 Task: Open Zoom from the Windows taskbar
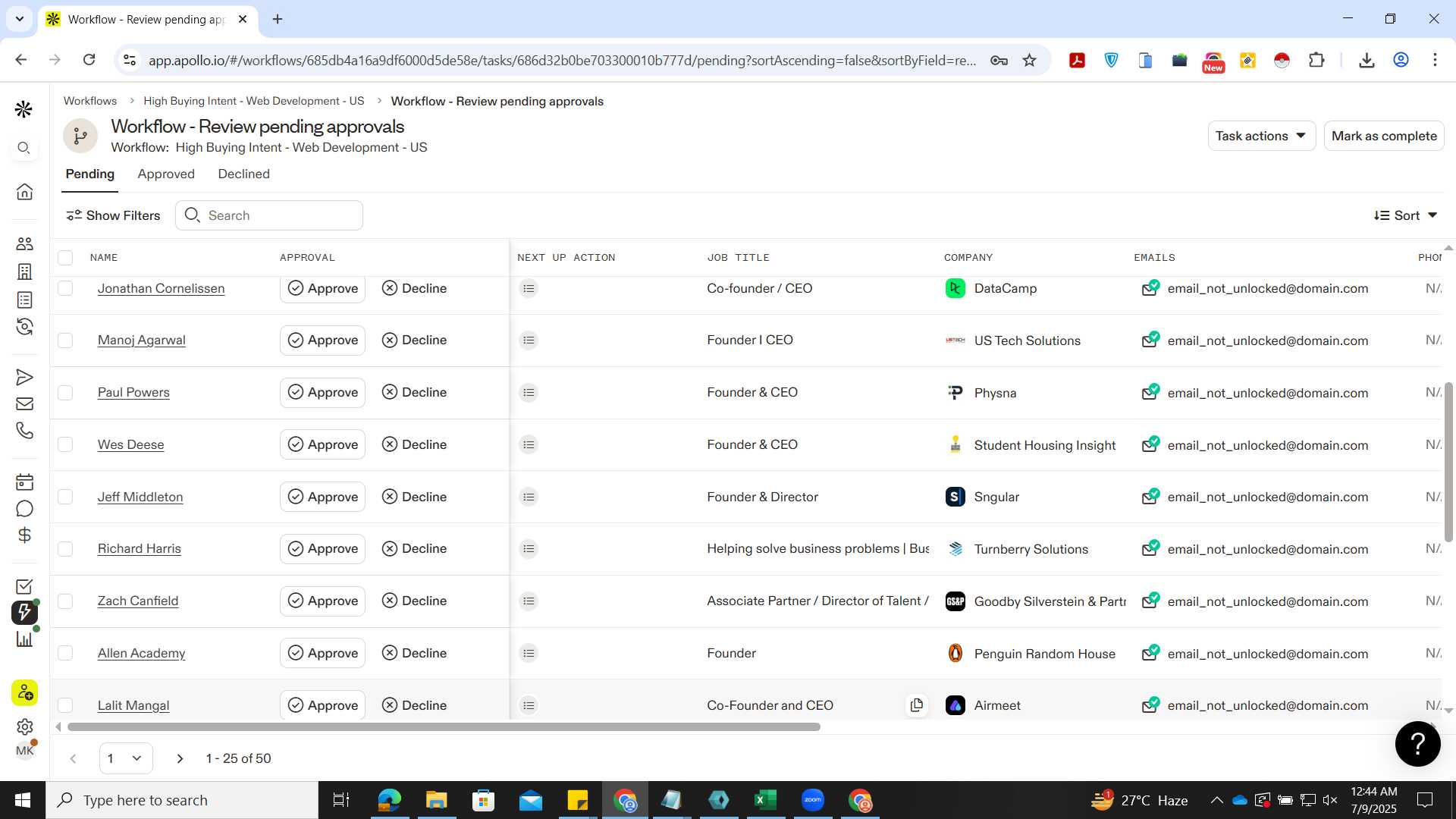pos(812,800)
